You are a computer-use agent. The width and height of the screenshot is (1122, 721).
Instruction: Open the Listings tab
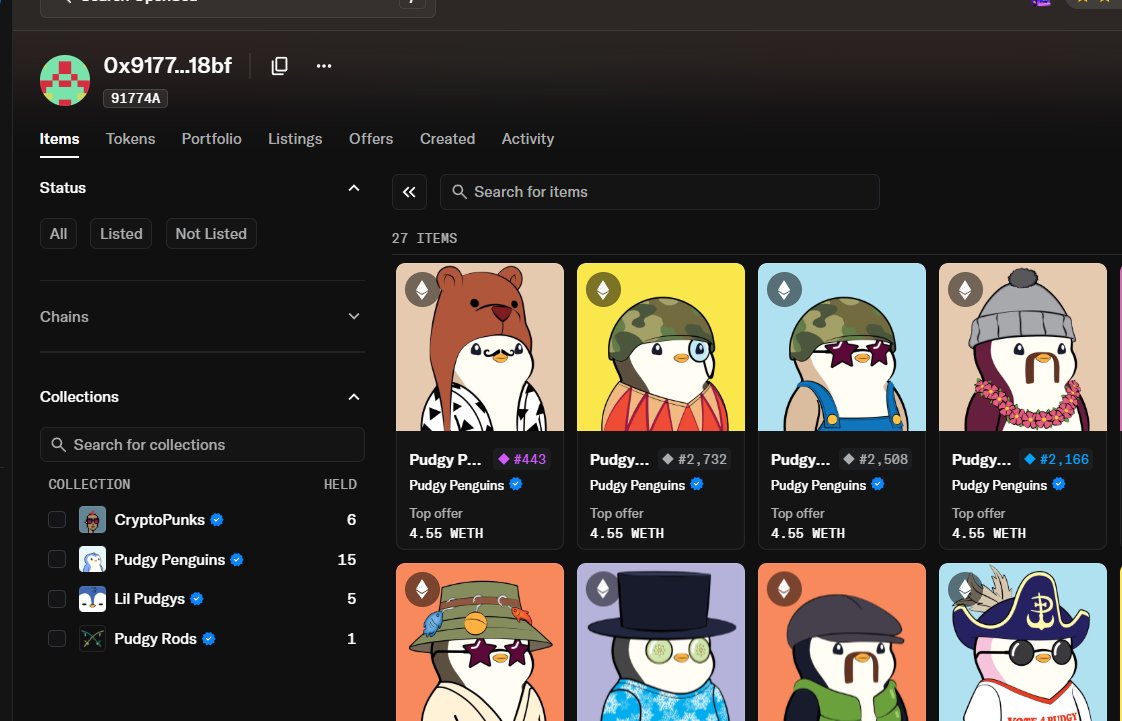pos(295,139)
